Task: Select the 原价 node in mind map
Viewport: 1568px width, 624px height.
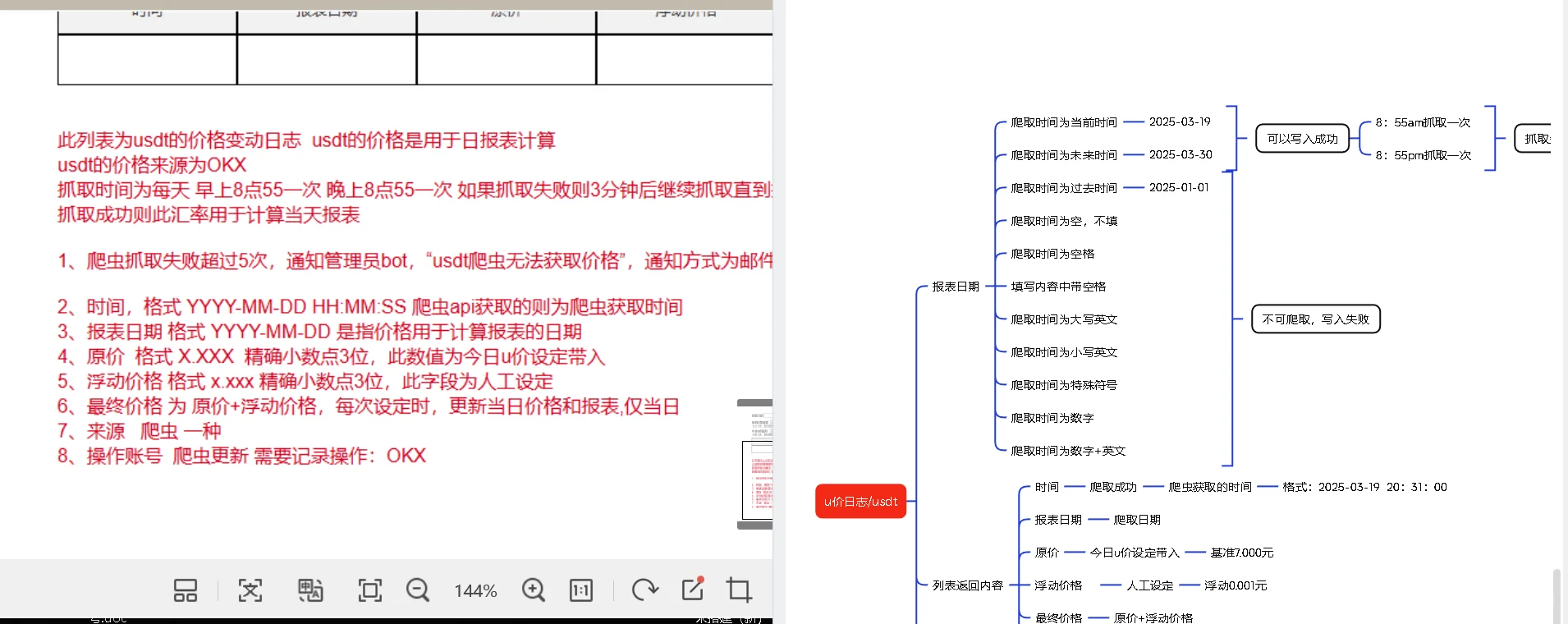Action: pyautogui.click(x=1047, y=553)
